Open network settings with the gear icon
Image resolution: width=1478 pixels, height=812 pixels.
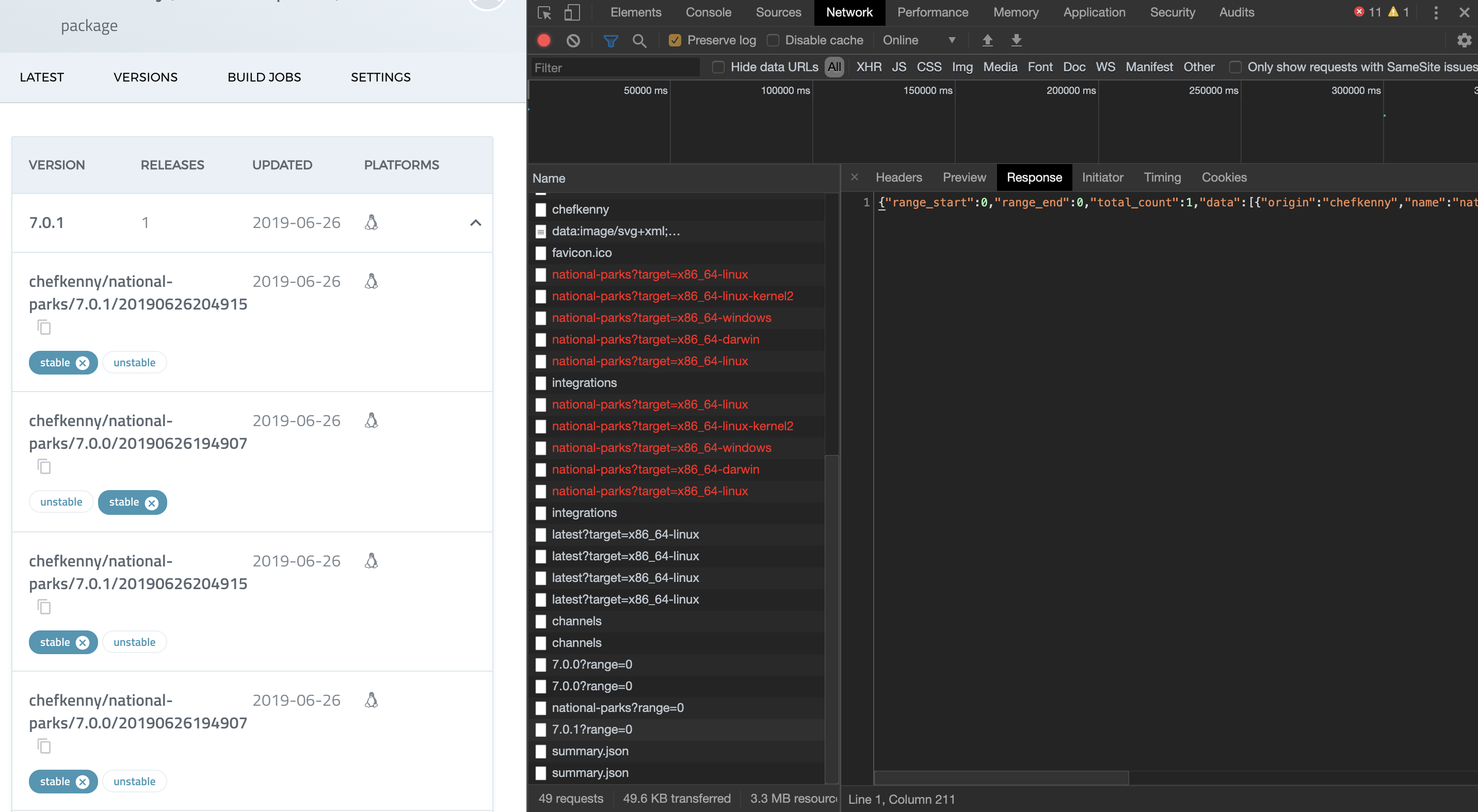[1464, 40]
